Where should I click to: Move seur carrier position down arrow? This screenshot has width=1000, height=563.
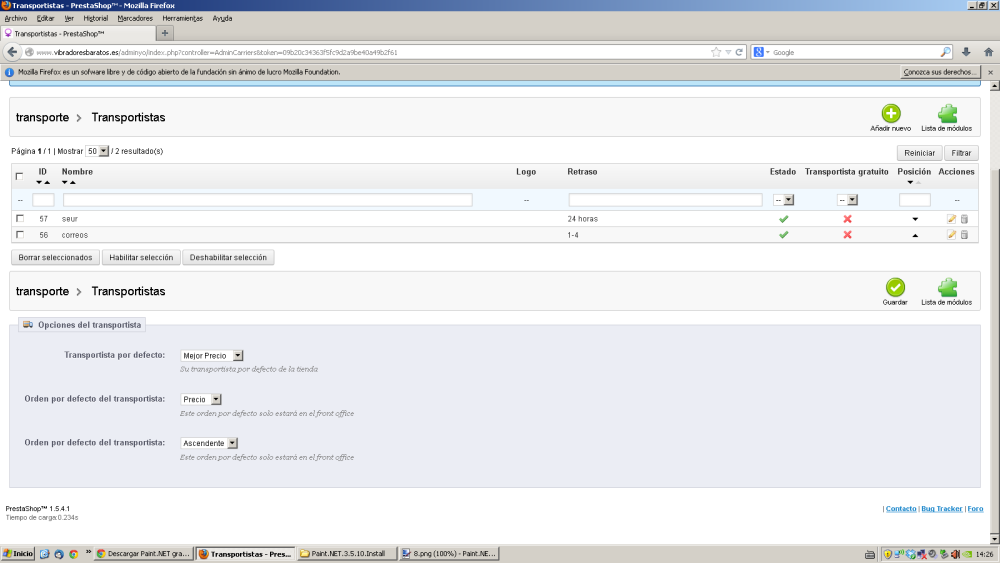click(x=915, y=219)
